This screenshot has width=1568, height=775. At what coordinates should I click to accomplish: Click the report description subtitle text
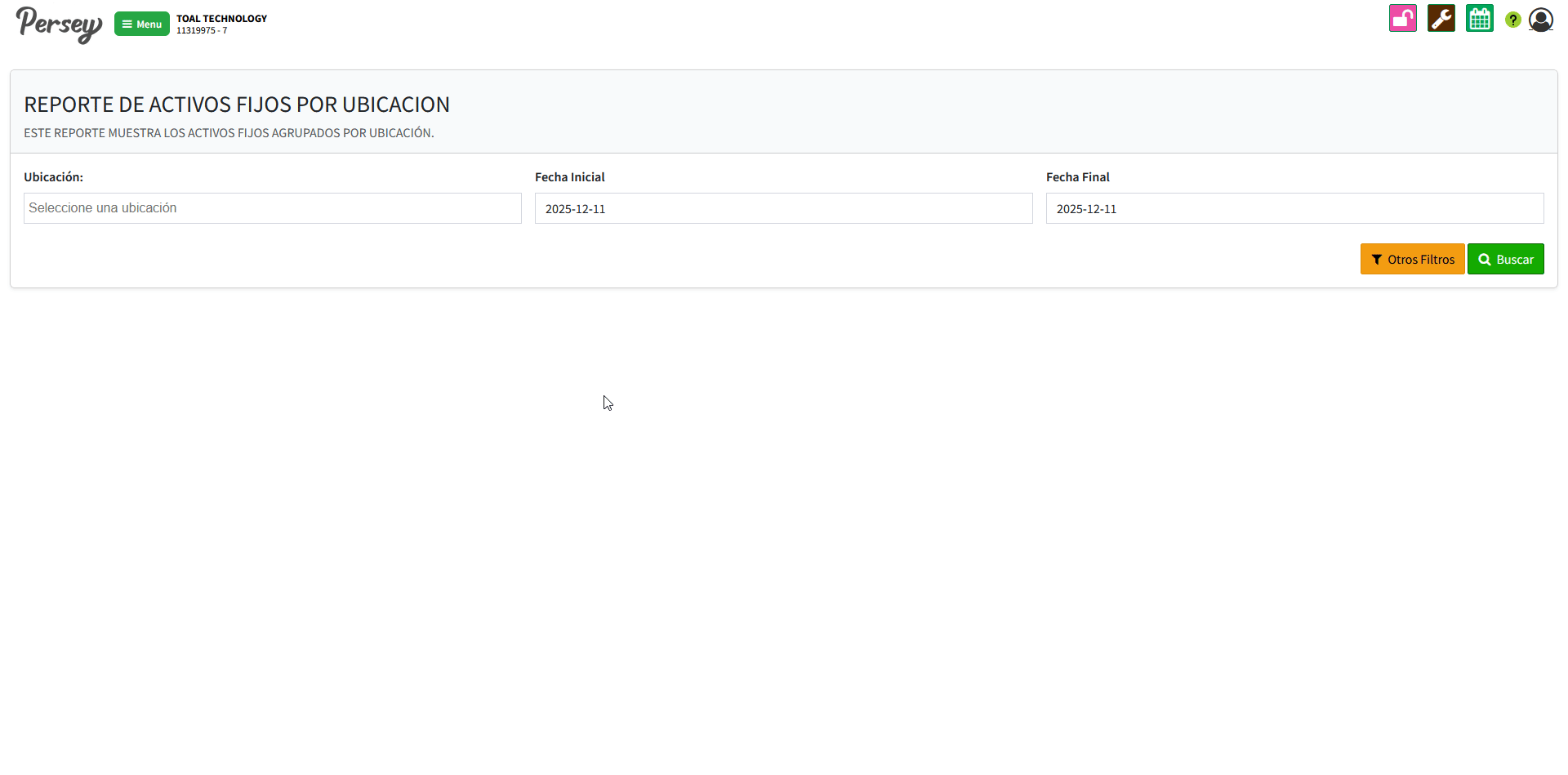pyautogui.click(x=229, y=133)
